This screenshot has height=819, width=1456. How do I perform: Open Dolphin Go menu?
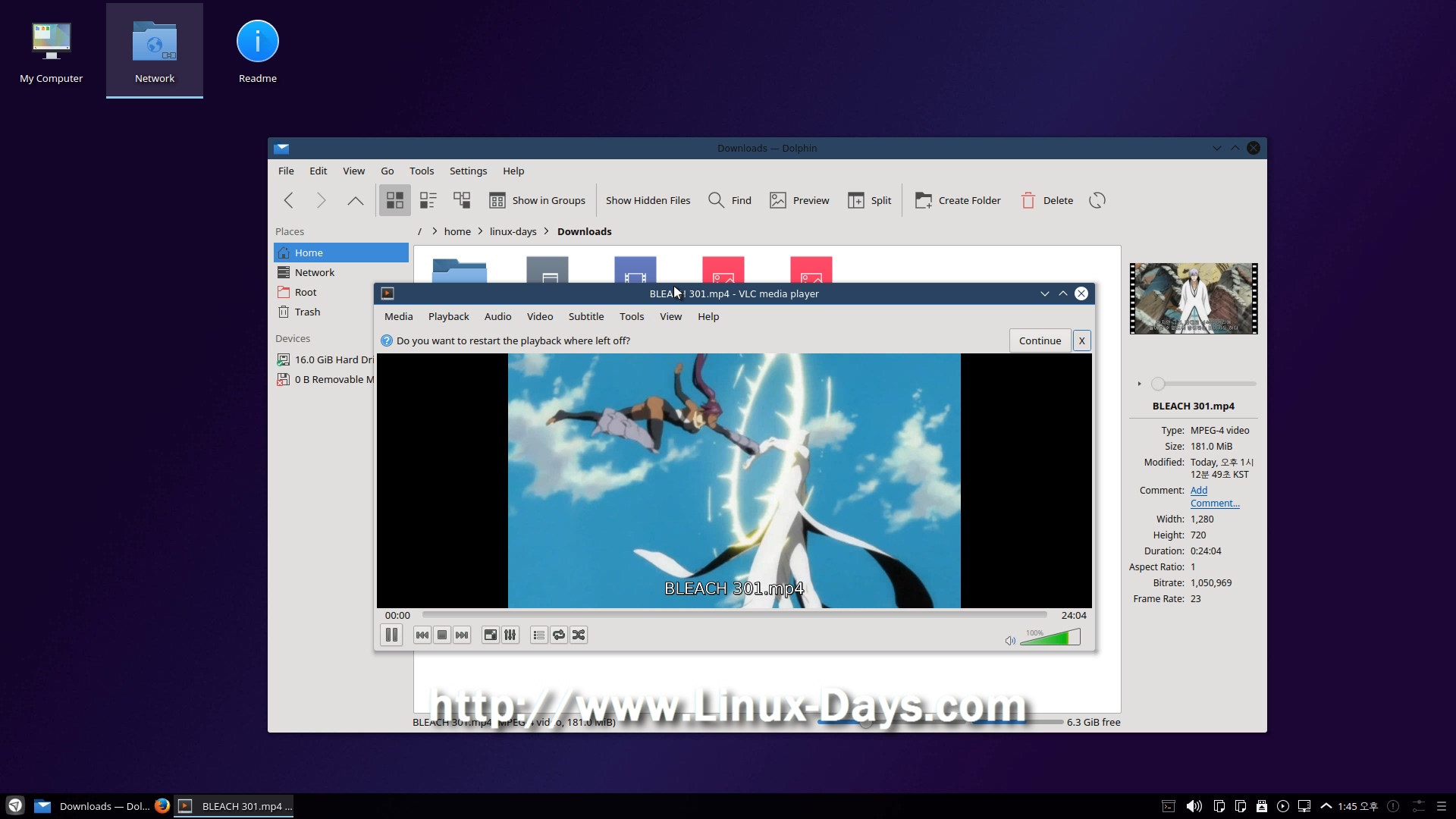tap(388, 171)
